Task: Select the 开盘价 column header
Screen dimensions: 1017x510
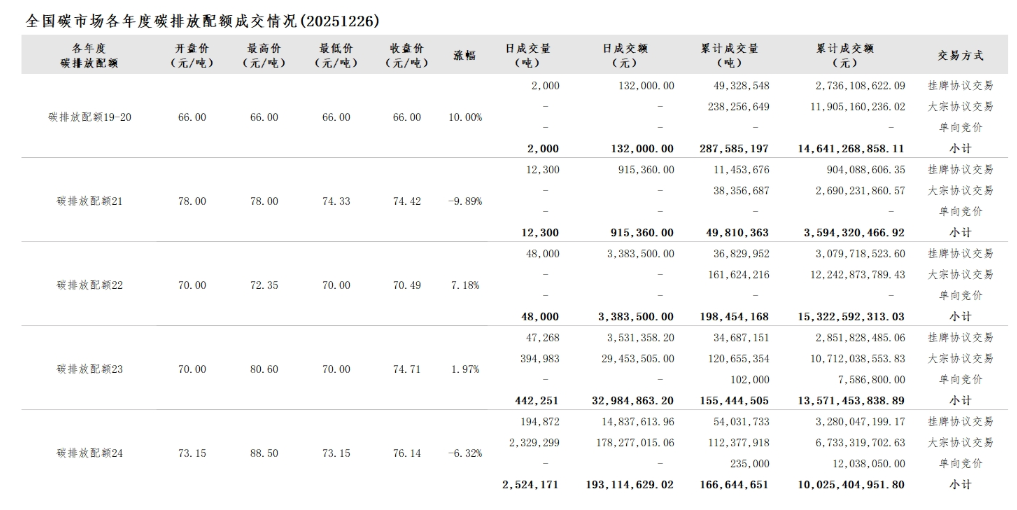Action: click(192, 55)
